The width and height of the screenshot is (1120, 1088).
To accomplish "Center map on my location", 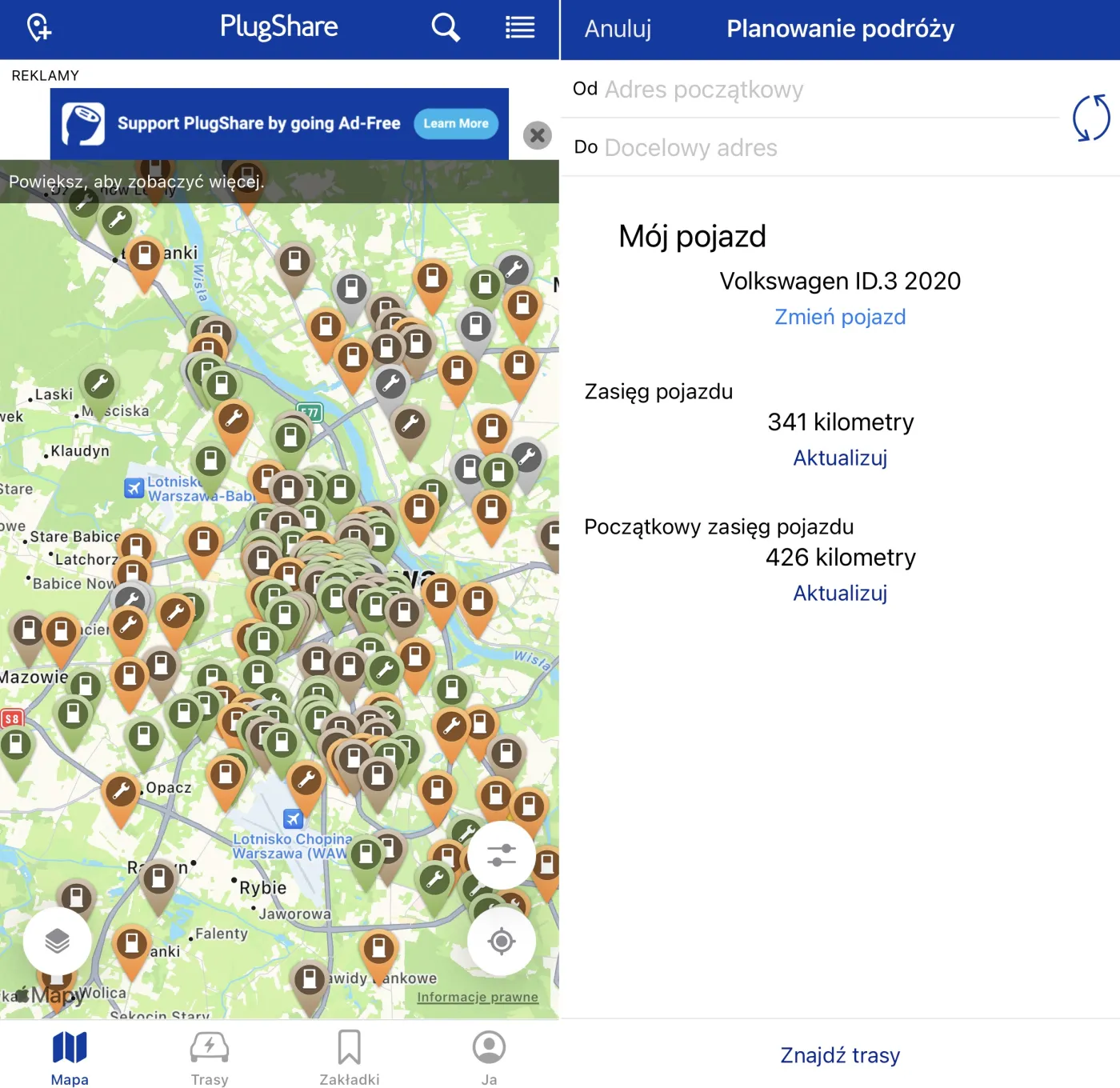I will click(502, 941).
